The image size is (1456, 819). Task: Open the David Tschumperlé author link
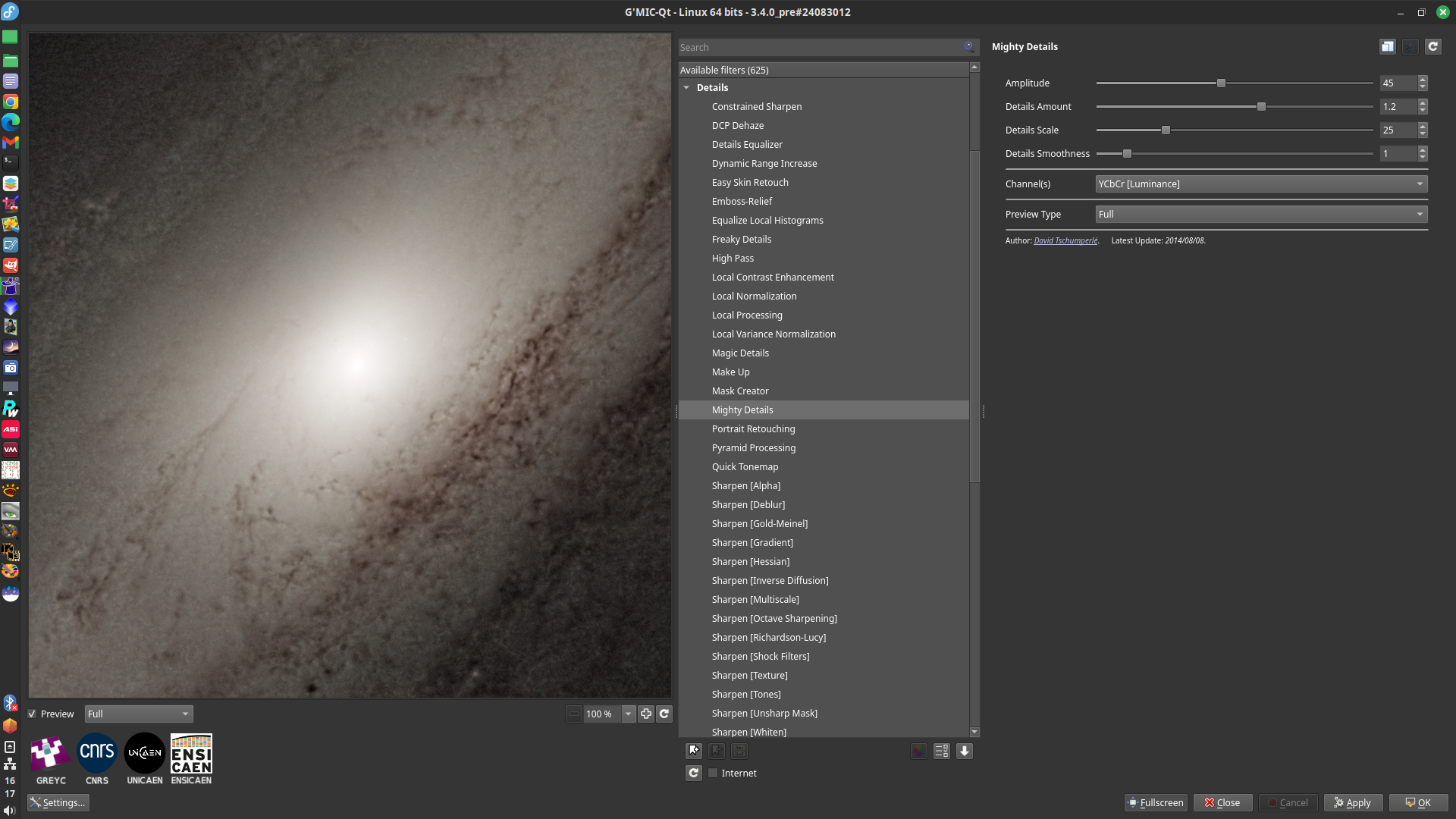pos(1065,240)
